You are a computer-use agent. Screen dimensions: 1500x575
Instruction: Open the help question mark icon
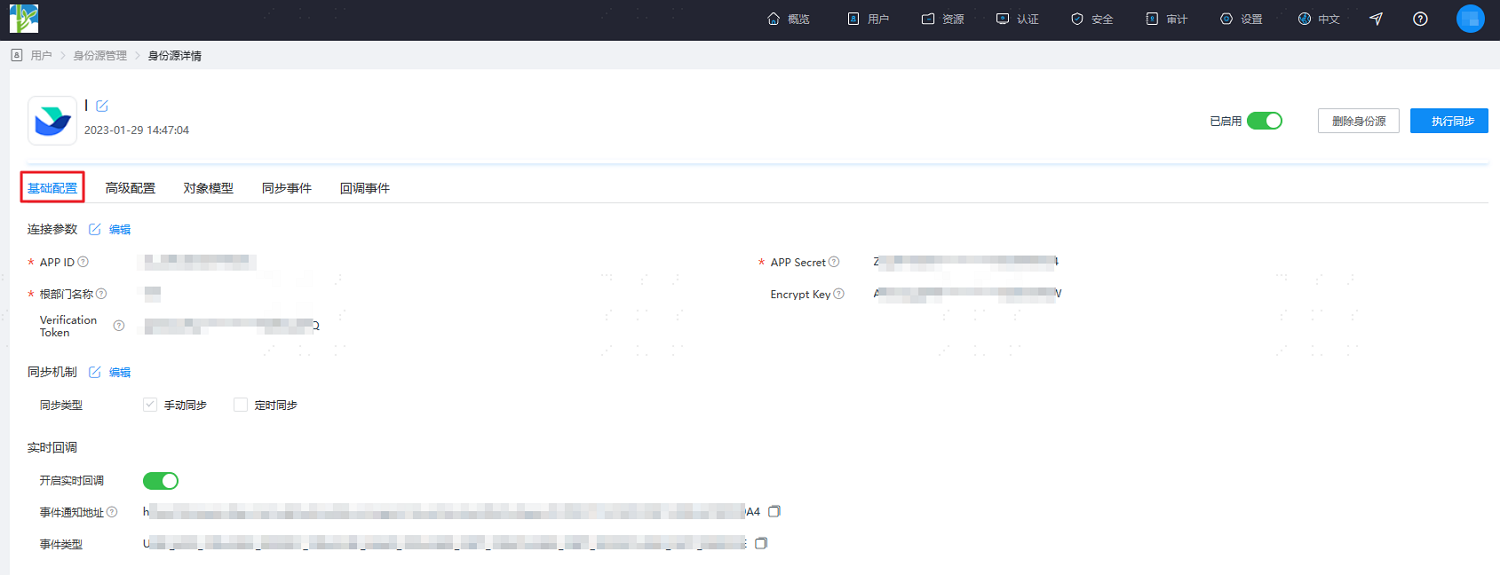point(1420,19)
